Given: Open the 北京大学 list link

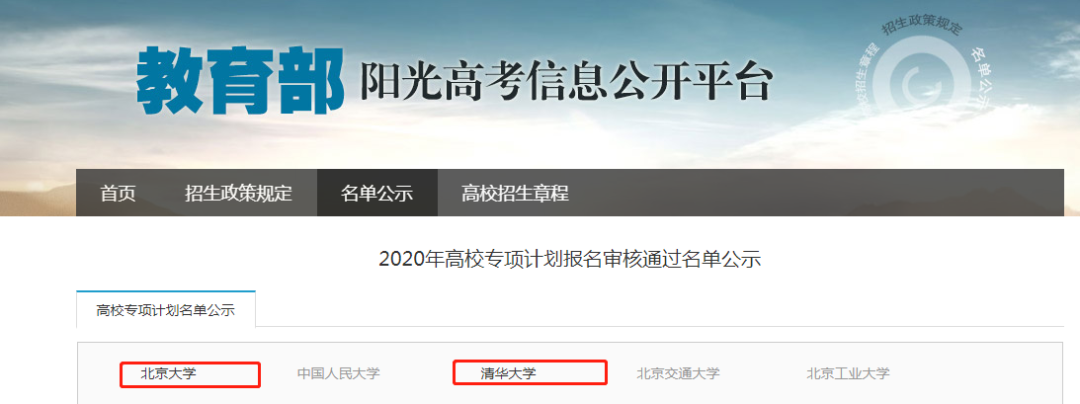Looking at the screenshot, I should click(x=169, y=374).
